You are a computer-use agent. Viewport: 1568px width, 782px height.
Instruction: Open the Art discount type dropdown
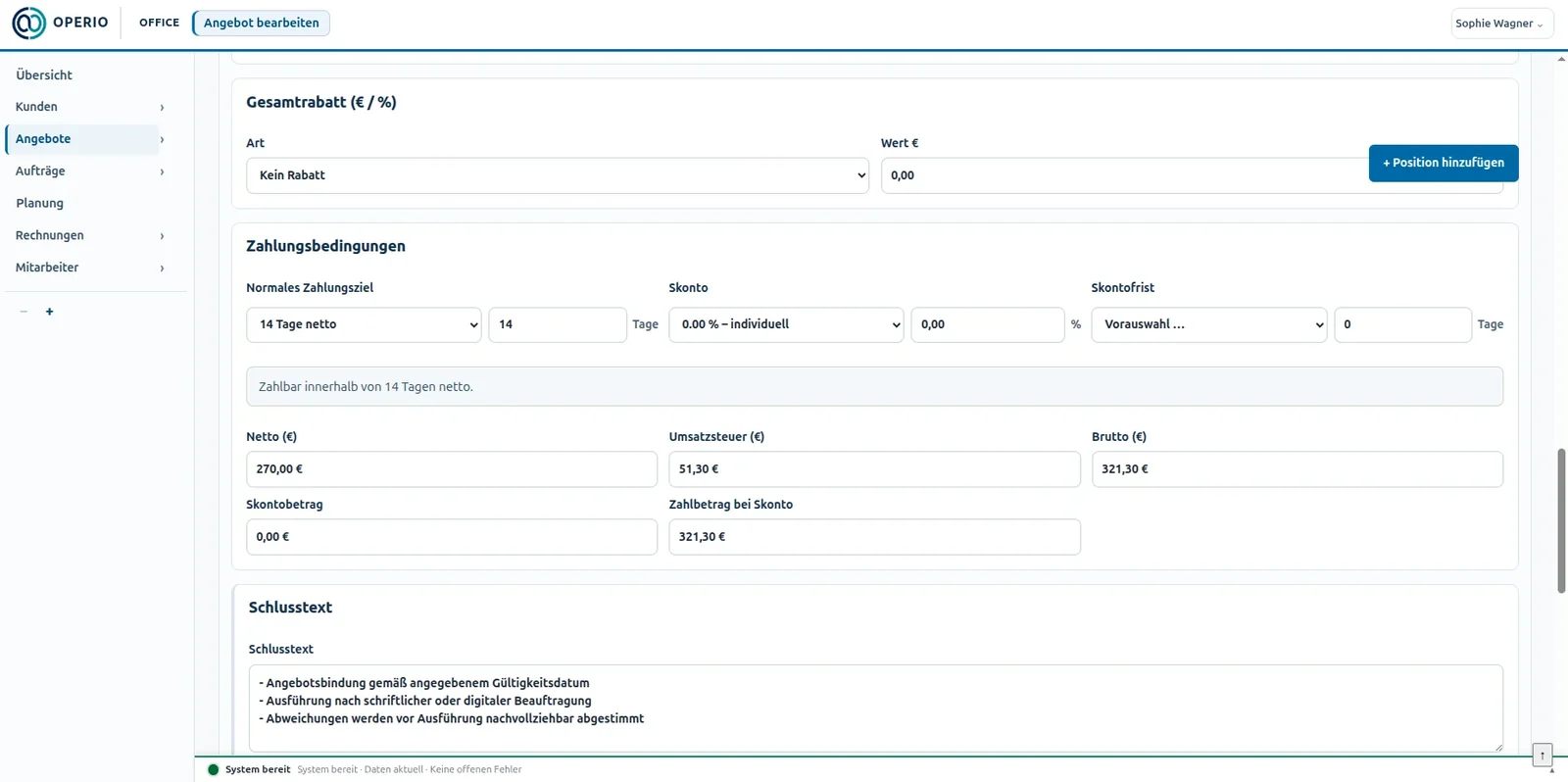pyautogui.click(x=558, y=175)
